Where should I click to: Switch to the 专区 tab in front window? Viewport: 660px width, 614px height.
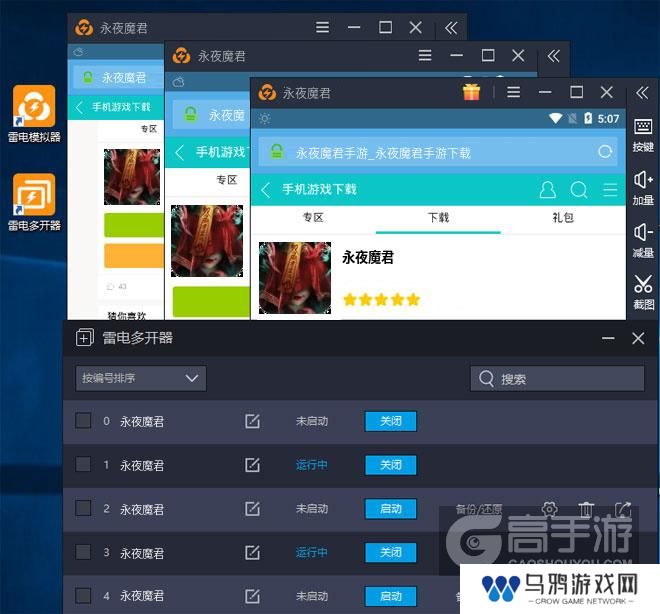tap(313, 218)
